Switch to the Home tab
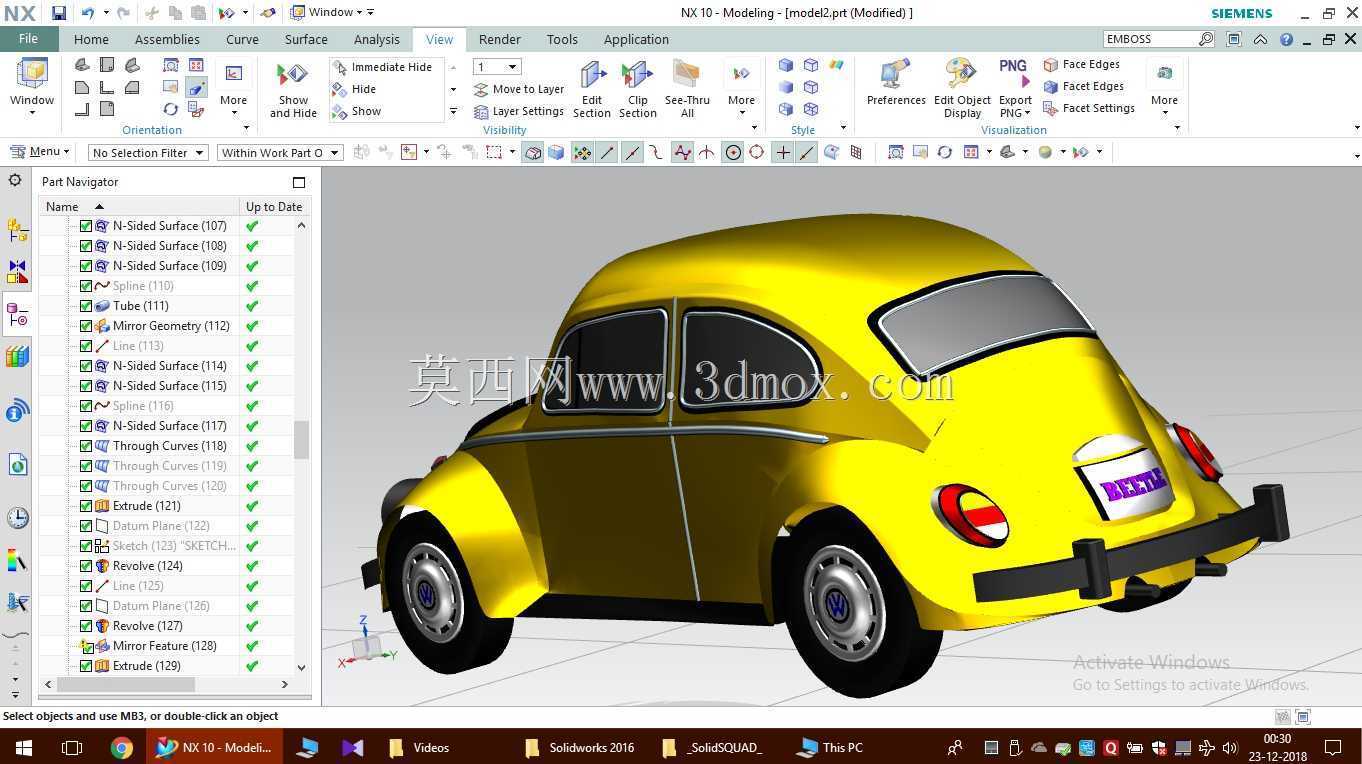Viewport: 1362px width, 764px height. [x=91, y=39]
